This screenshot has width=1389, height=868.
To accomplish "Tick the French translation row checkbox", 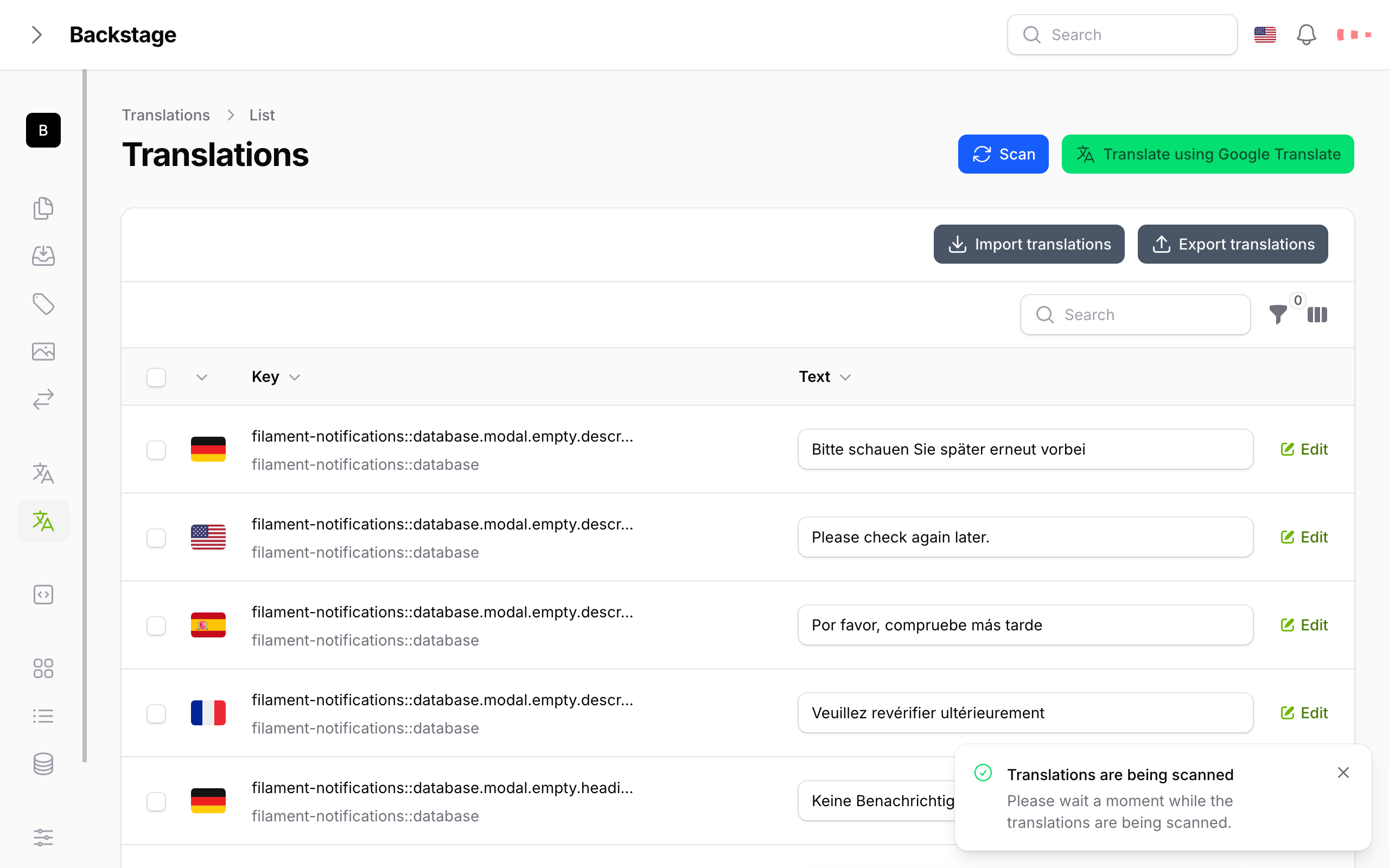I will click(x=156, y=713).
